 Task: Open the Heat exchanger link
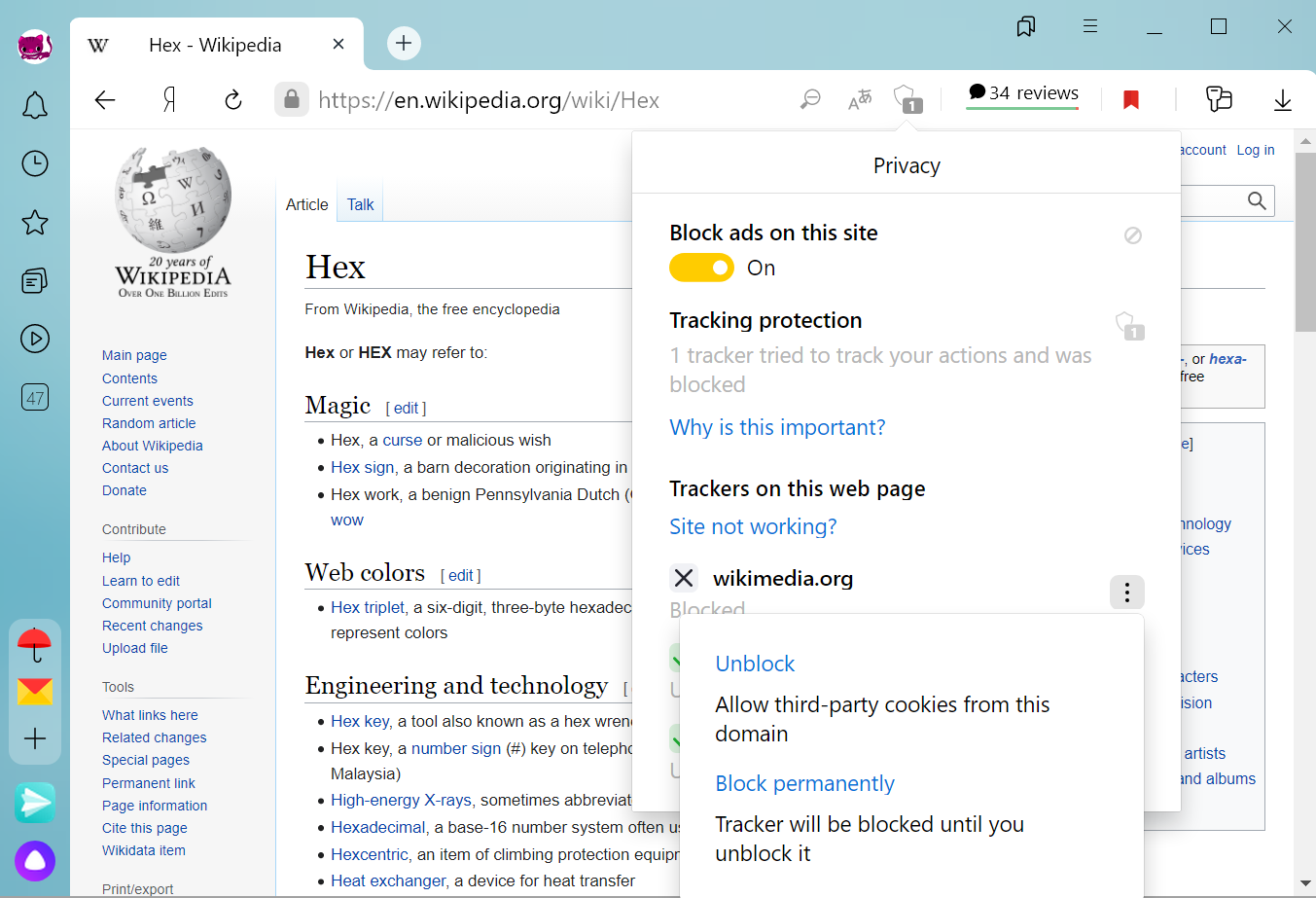(x=388, y=880)
